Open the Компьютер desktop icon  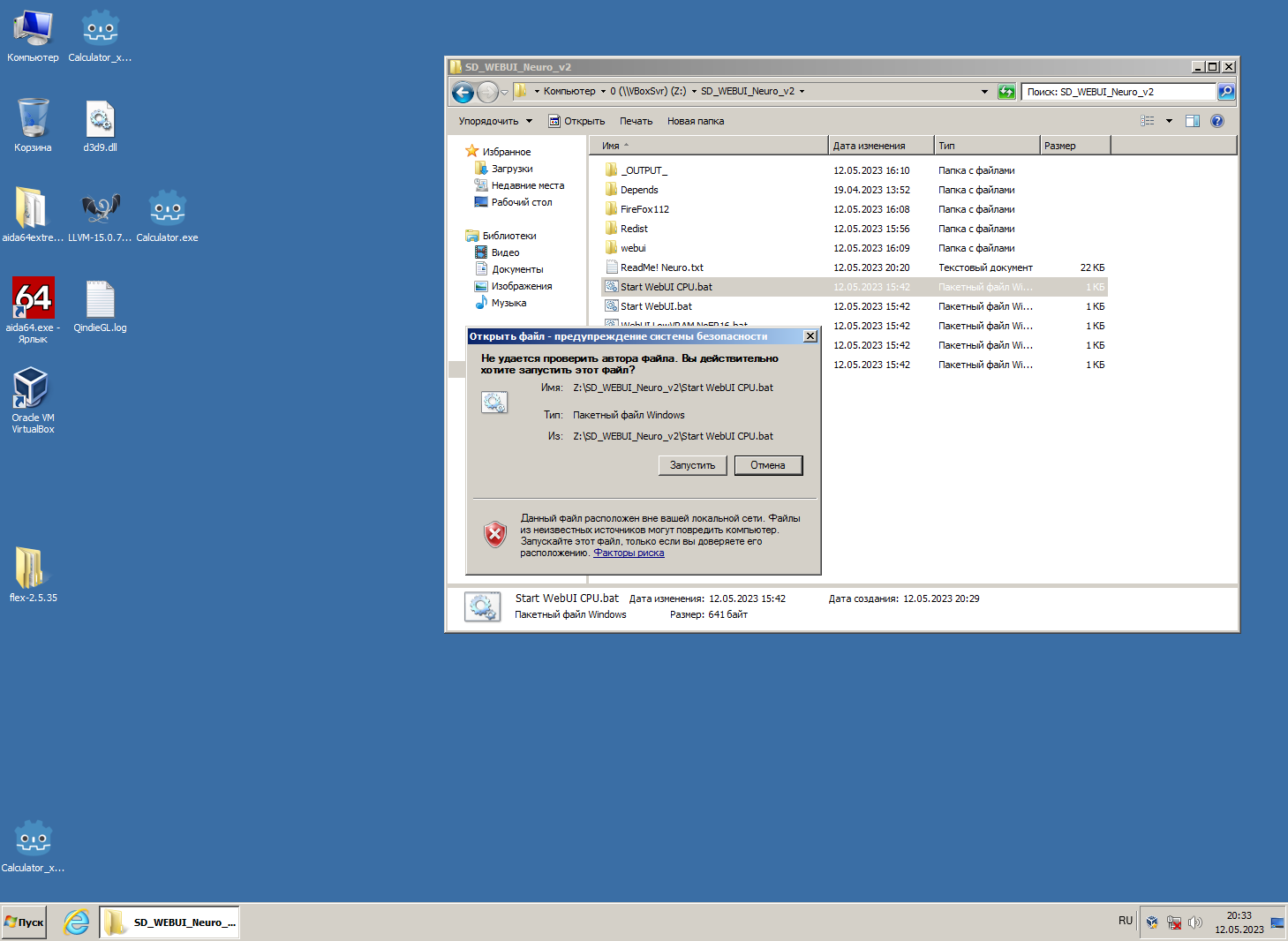click(33, 36)
